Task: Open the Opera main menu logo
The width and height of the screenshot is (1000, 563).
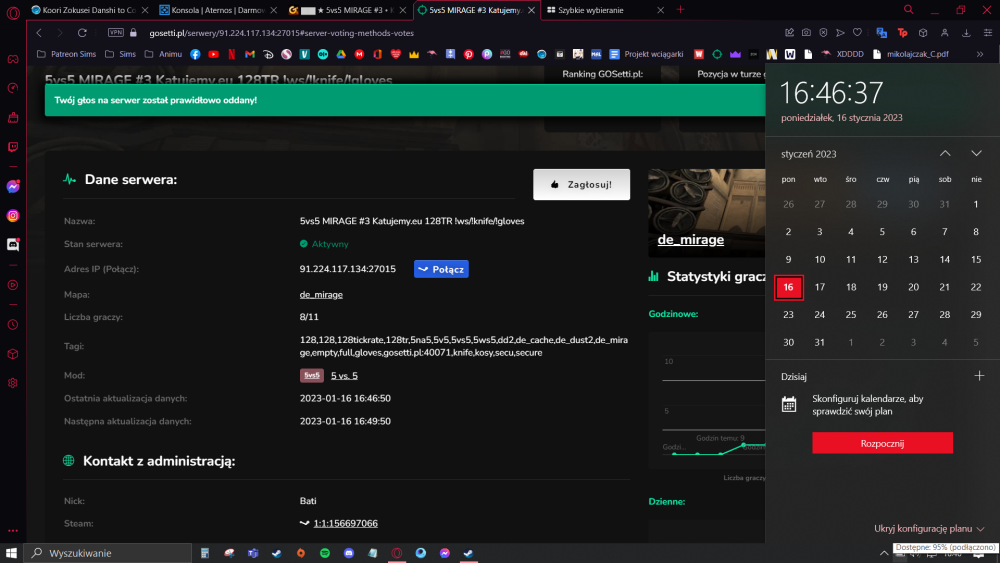Action: point(13,12)
